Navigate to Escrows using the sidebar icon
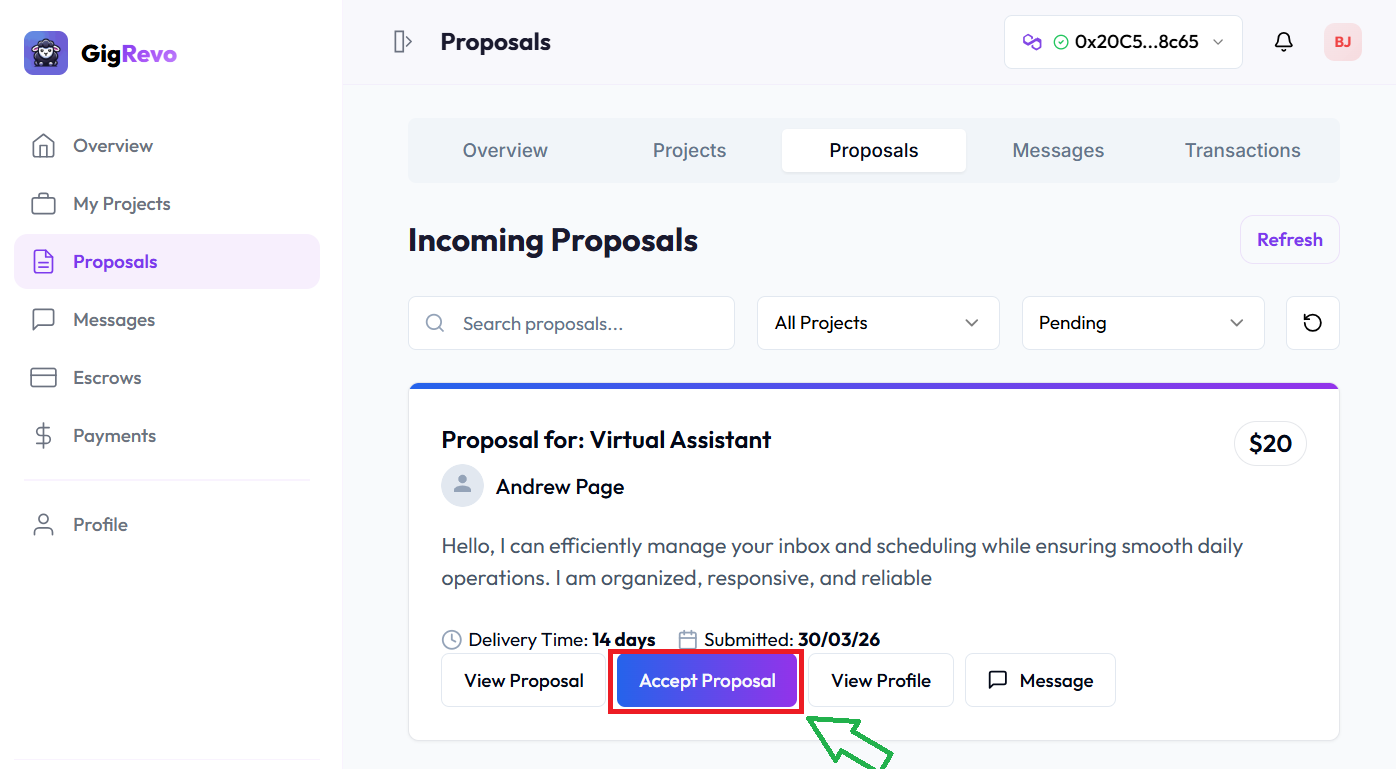 [106, 377]
